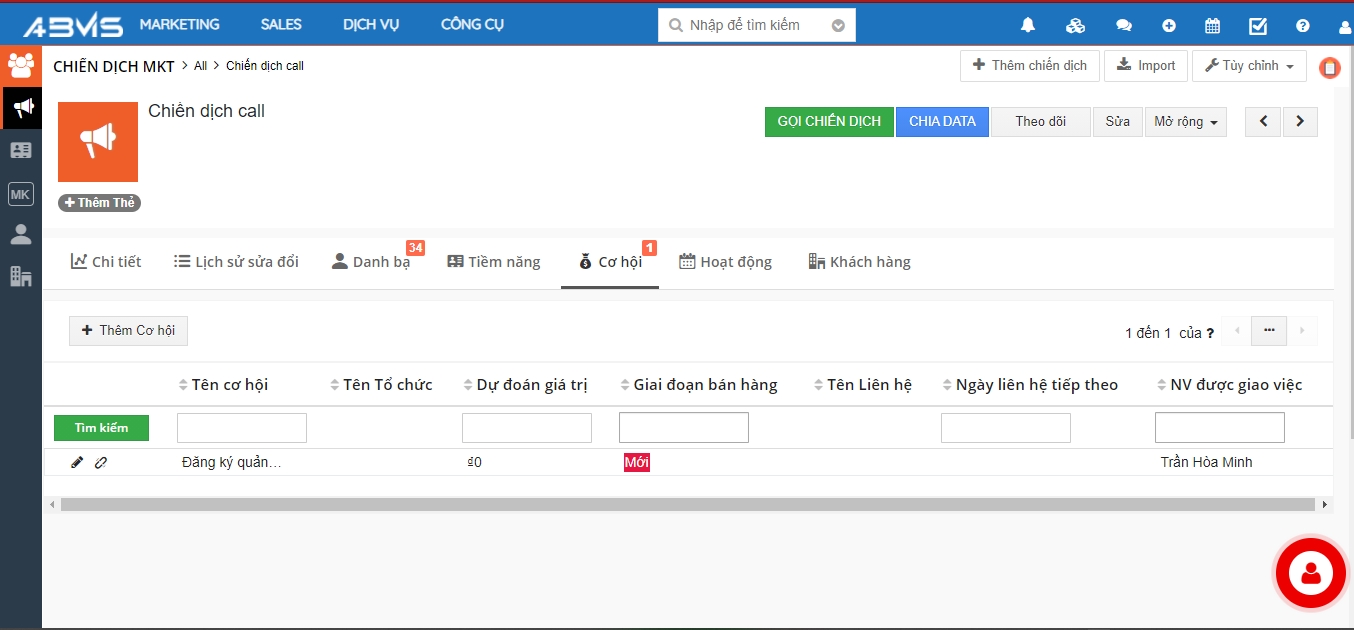Switch to the Danh bạ tab
The height and width of the screenshot is (630, 1354).
pyautogui.click(x=371, y=262)
